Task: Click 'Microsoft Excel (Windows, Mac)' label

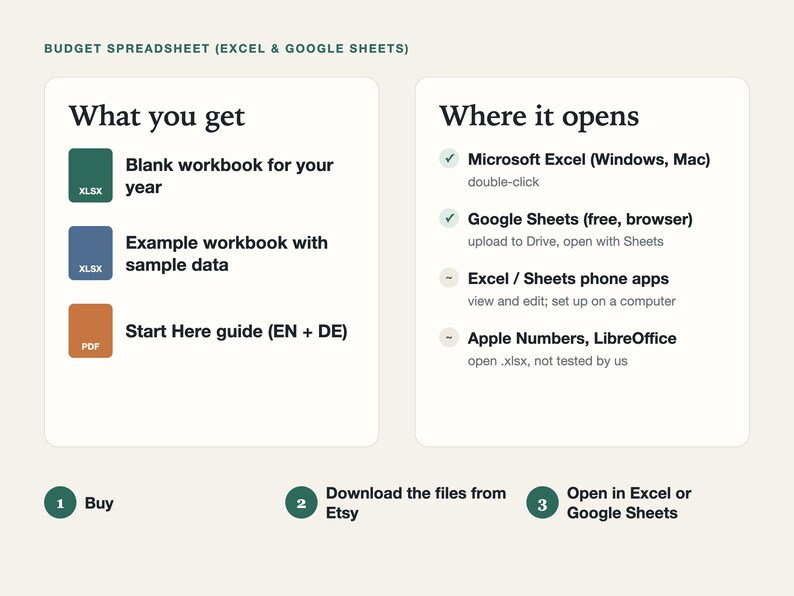Action: pos(589,160)
